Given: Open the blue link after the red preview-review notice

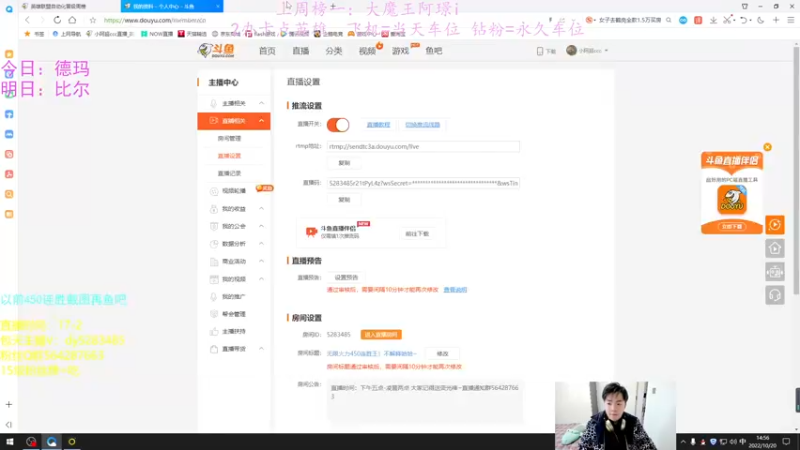Looking at the screenshot, I should click(455, 290).
